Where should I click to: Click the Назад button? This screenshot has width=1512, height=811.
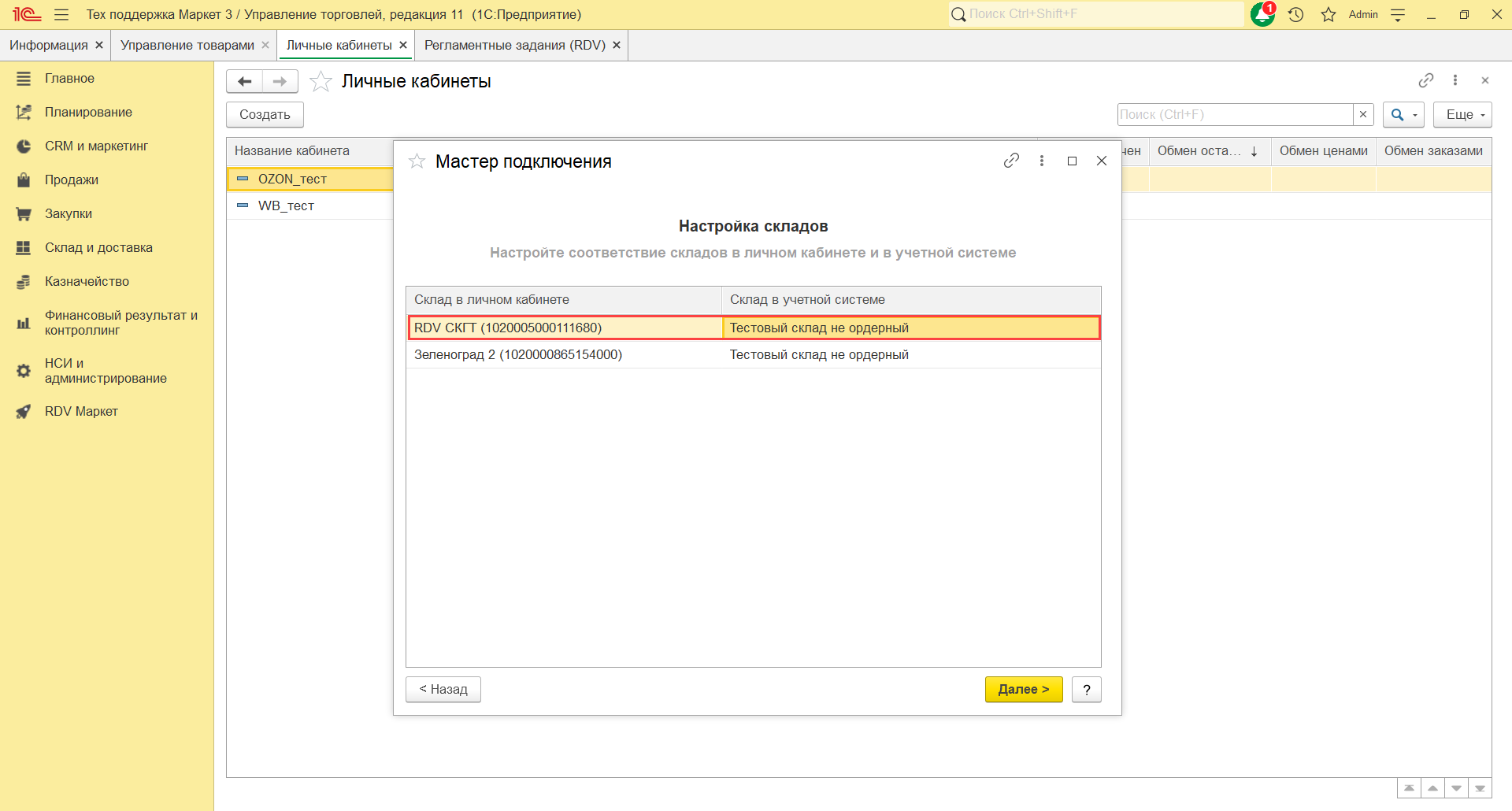click(443, 689)
